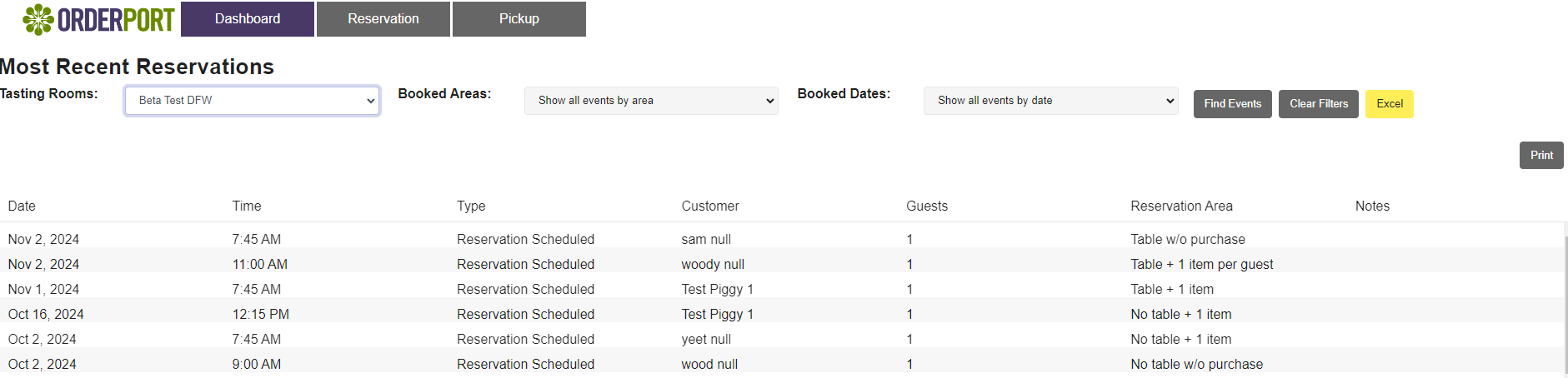Click the yeet null customer name

(705, 340)
